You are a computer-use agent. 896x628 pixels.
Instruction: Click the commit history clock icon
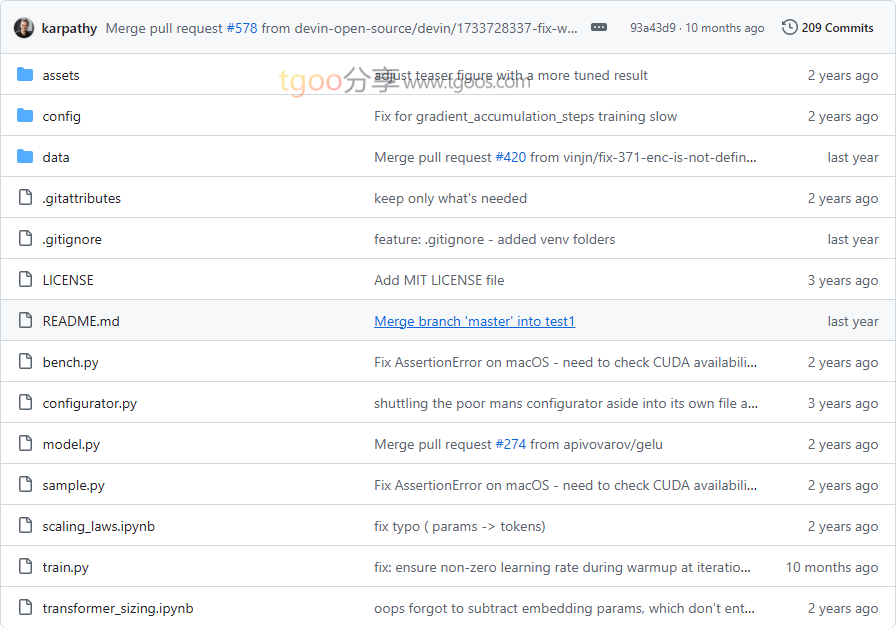(790, 28)
